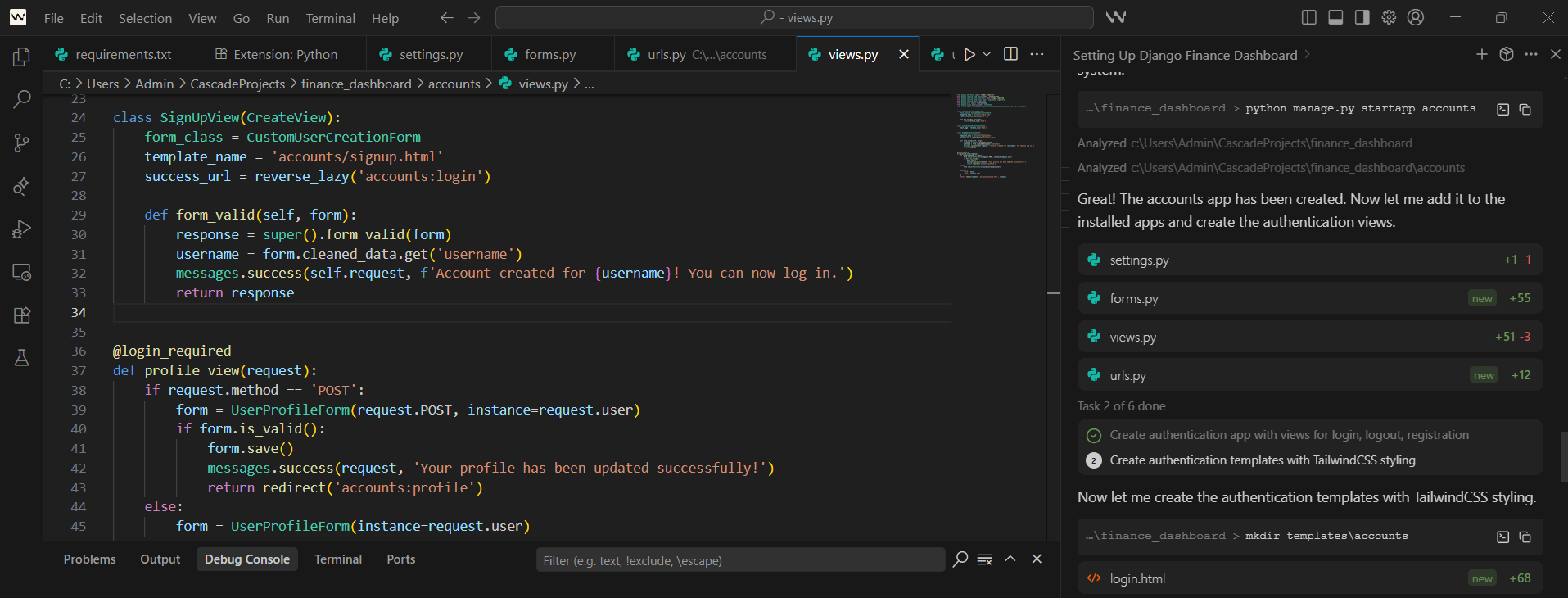The image size is (1568, 598).
Task: Copy the startapp accounts command
Action: point(1525,109)
